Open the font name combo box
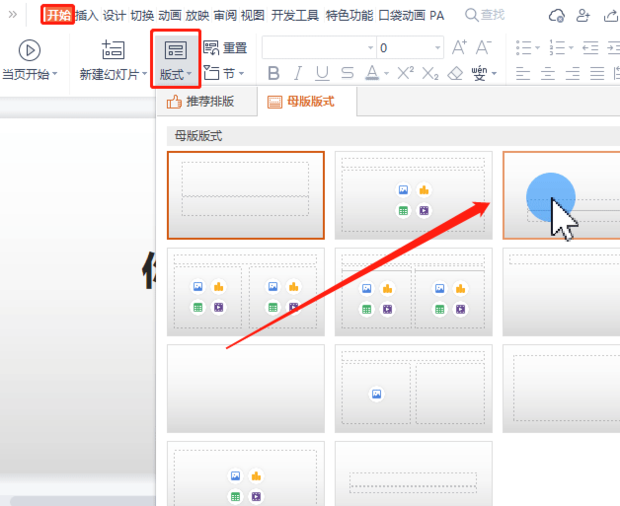The image size is (620, 506). (x=318, y=48)
